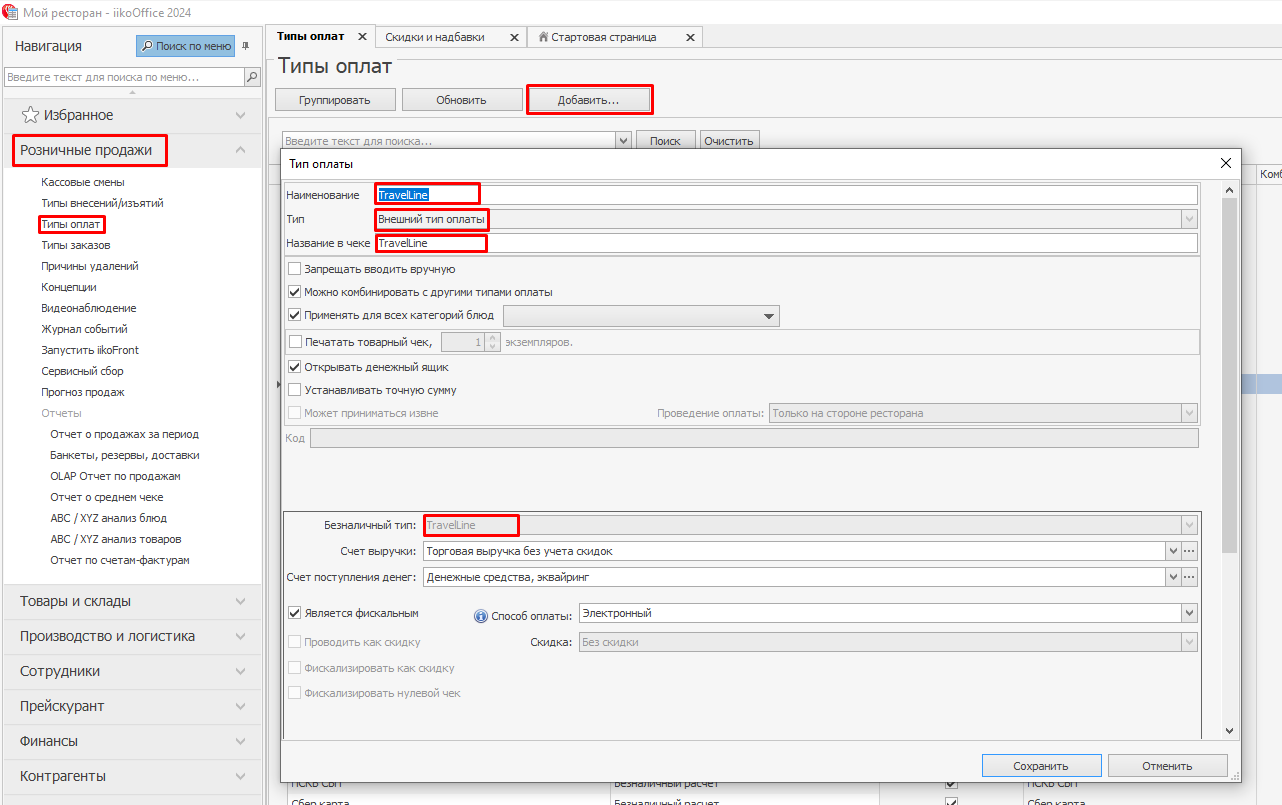The image size is (1282, 805).
Task: Open Прогноз продаж menu item
Action: click(83, 392)
